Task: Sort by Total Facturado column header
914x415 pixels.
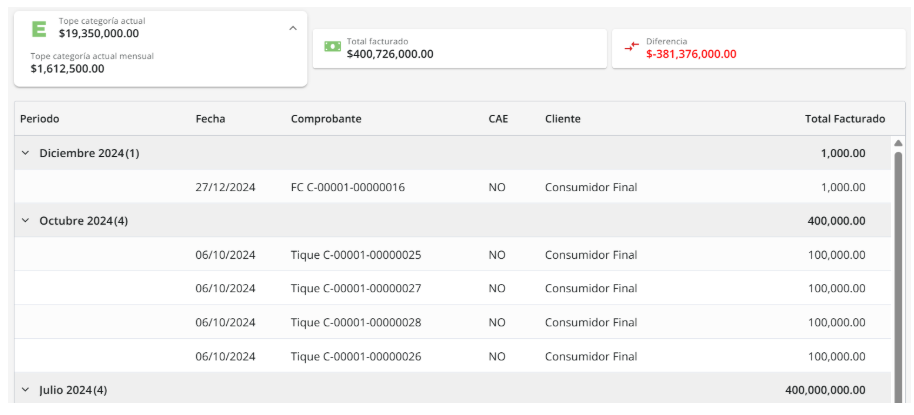Action: coord(844,118)
